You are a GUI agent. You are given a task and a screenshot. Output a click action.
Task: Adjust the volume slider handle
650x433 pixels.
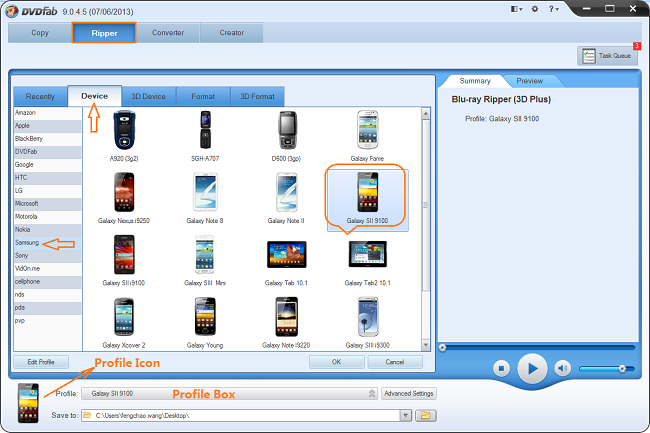coord(622,368)
